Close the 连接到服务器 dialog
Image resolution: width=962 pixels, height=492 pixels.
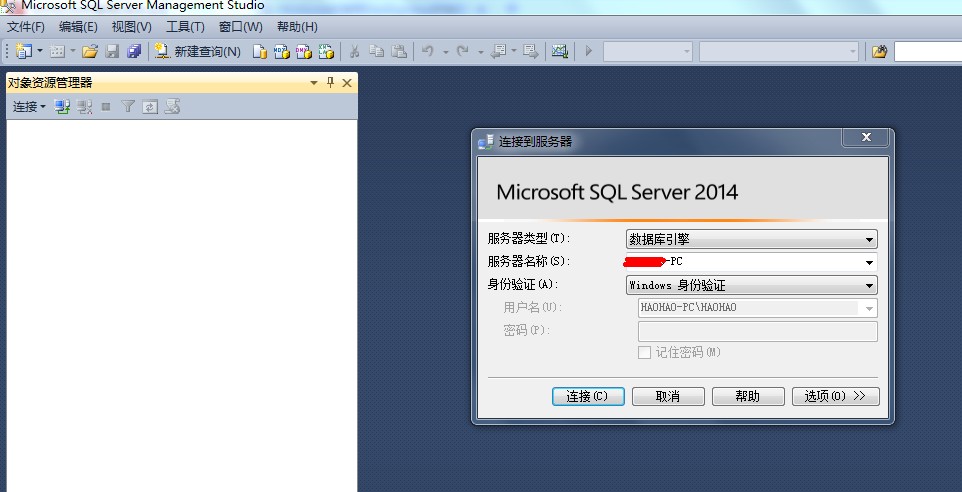click(x=866, y=137)
